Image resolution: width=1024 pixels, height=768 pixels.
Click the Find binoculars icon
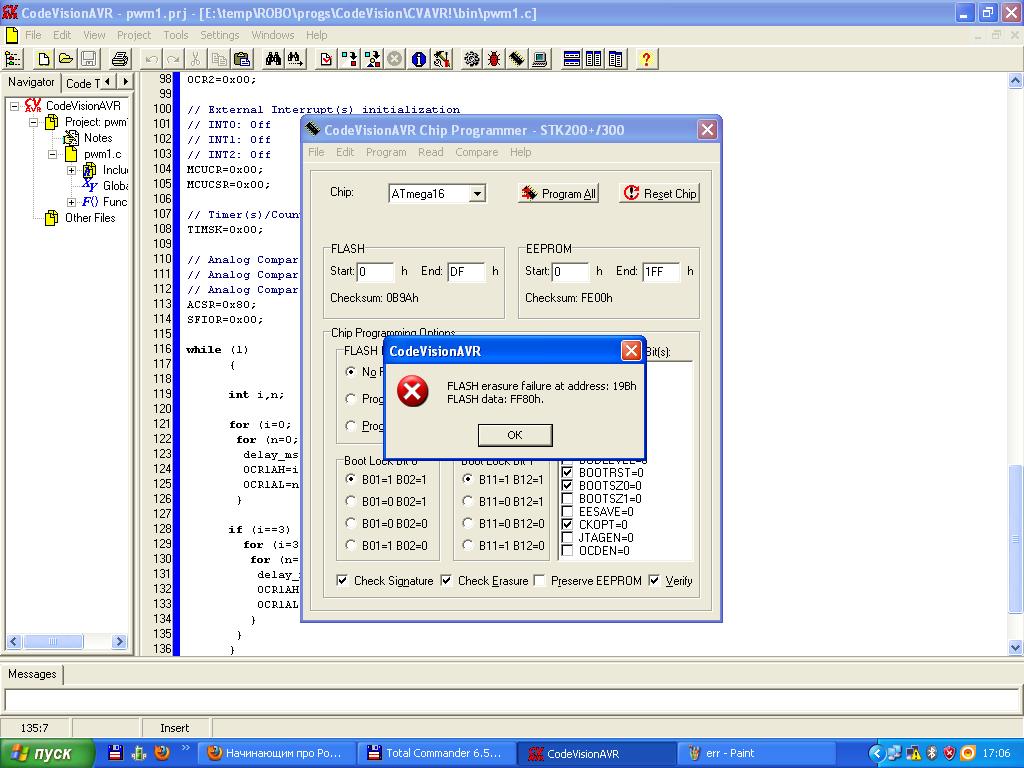[x=273, y=59]
